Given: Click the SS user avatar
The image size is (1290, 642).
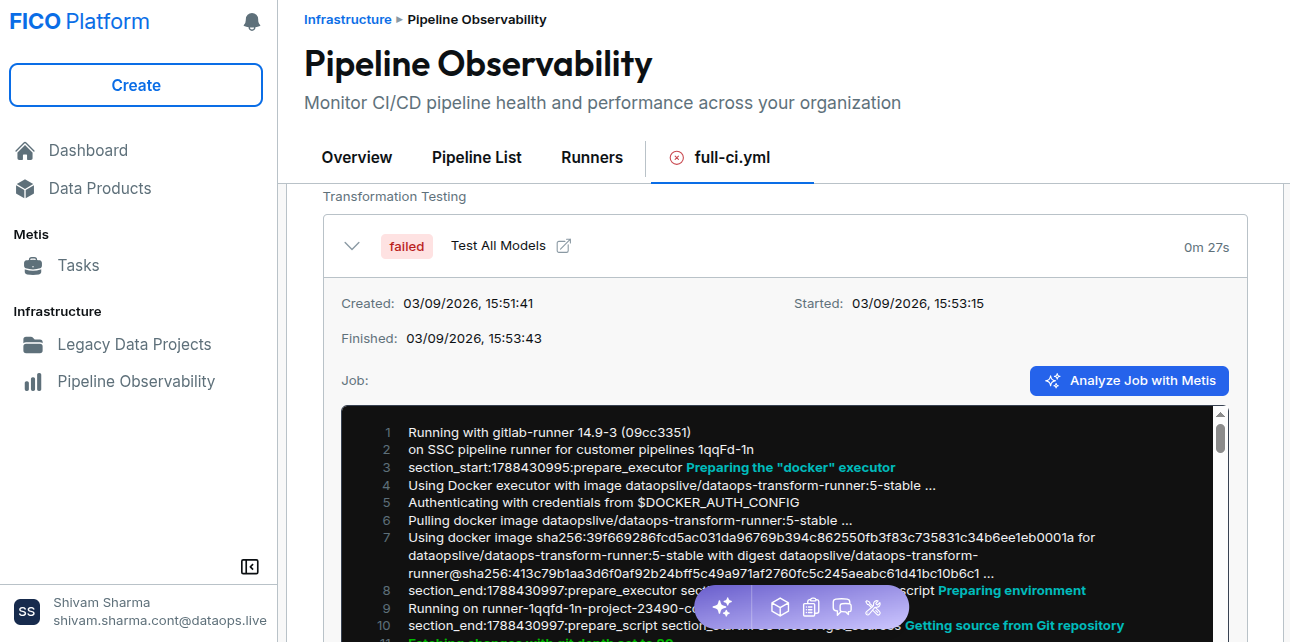Looking at the screenshot, I should [x=27, y=611].
